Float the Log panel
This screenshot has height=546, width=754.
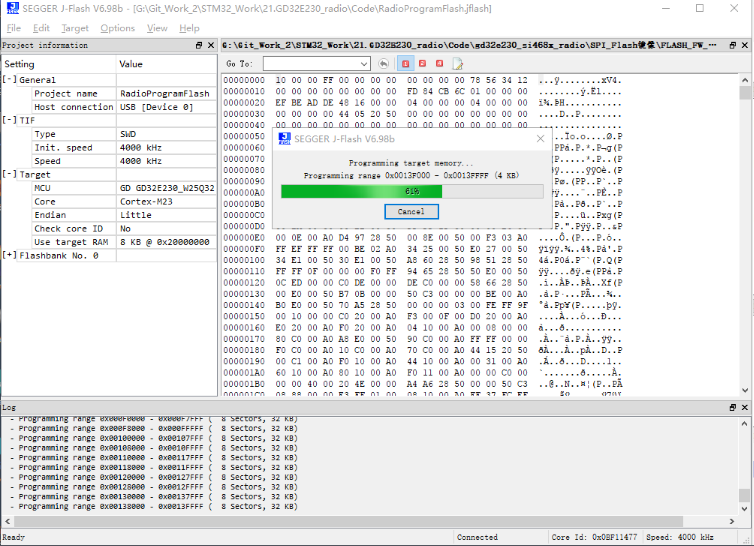(x=733, y=407)
